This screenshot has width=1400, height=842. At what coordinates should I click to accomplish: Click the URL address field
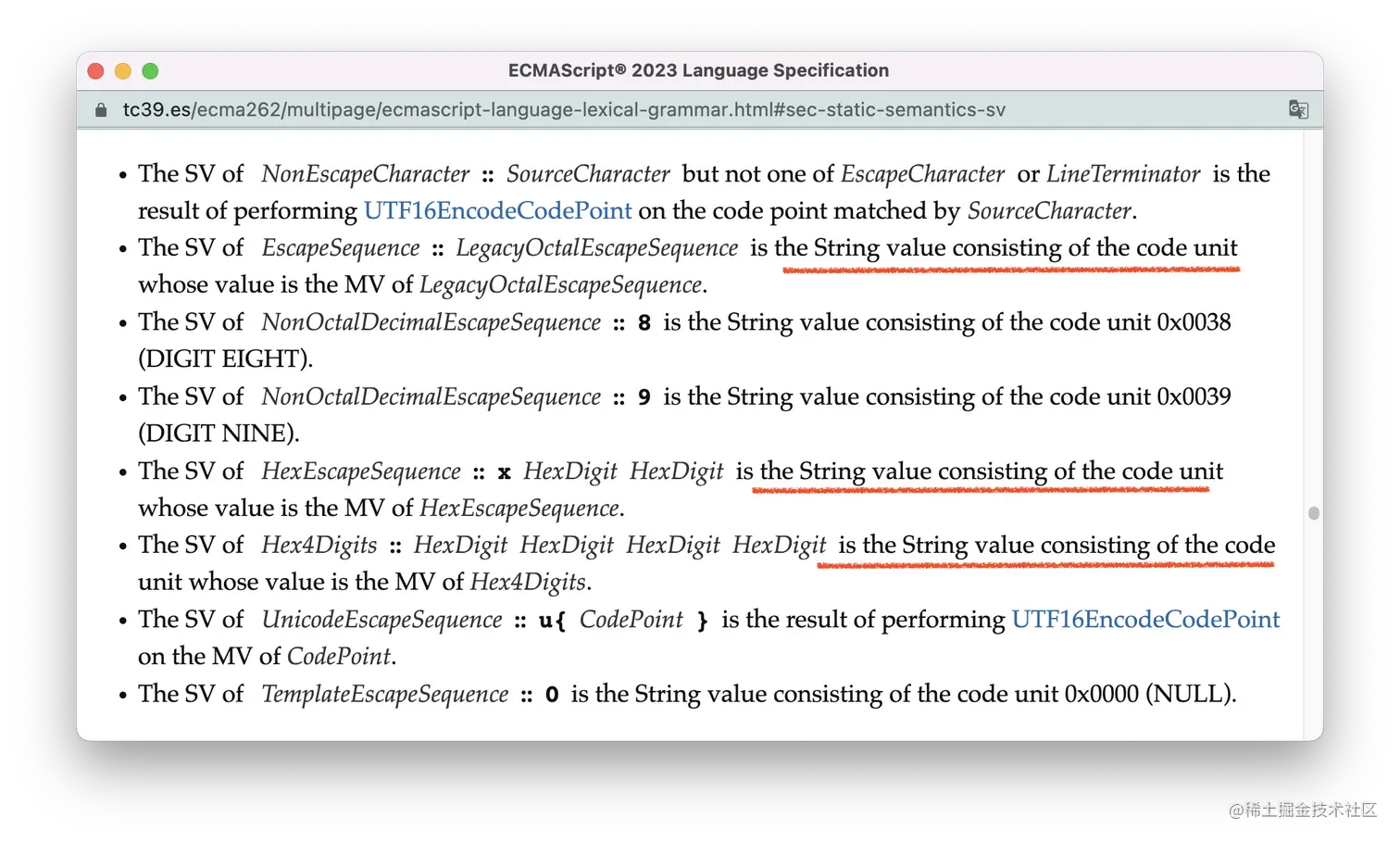point(564,109)
